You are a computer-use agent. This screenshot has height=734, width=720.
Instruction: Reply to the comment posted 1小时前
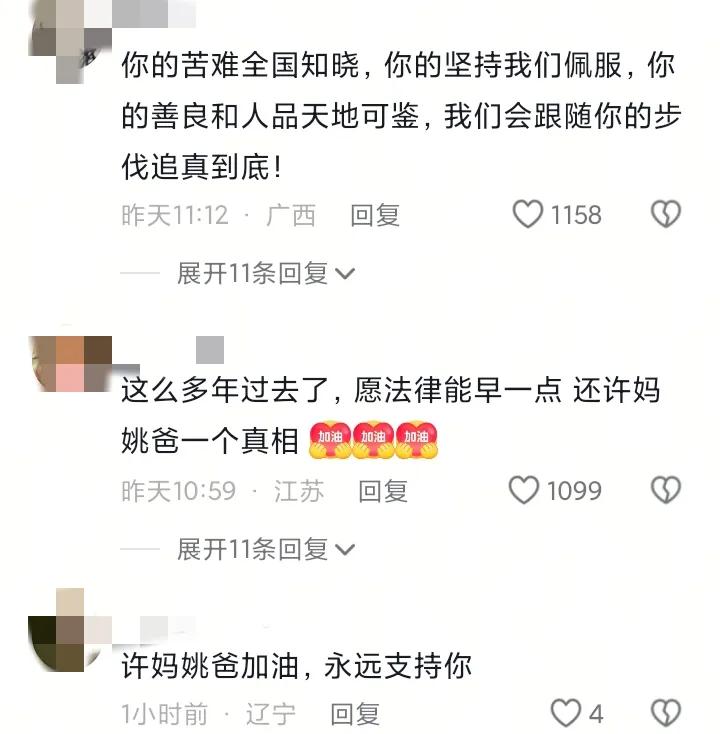click(355, 714)
